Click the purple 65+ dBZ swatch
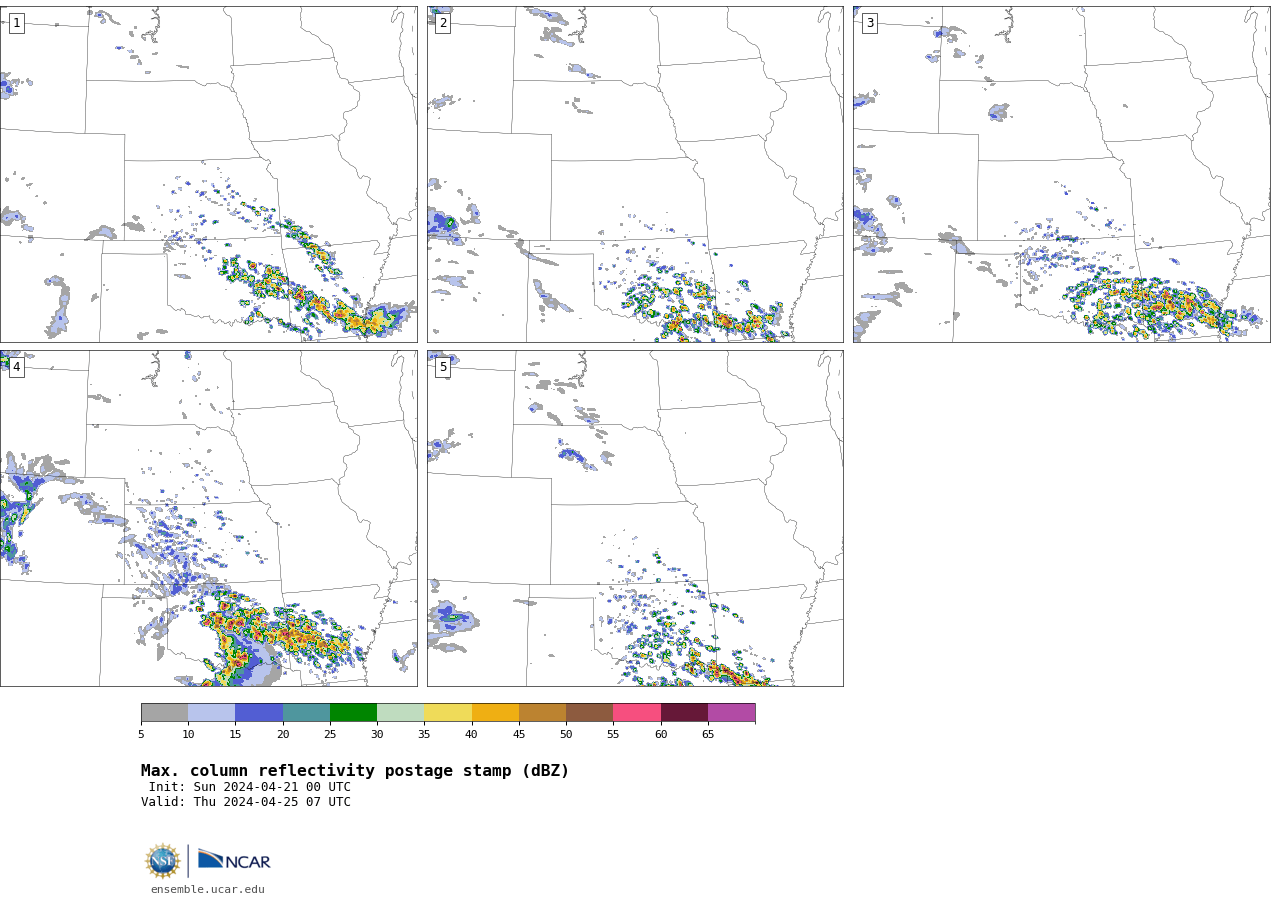The image size is (1280, 901). [x=731, y=713]
